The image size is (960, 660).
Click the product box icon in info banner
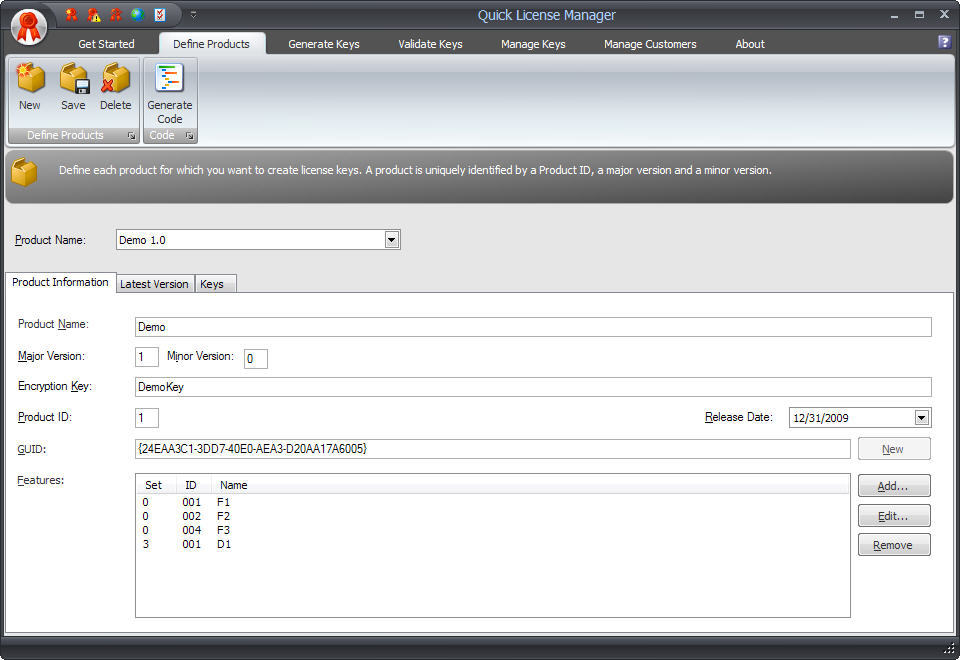point(24,172)
